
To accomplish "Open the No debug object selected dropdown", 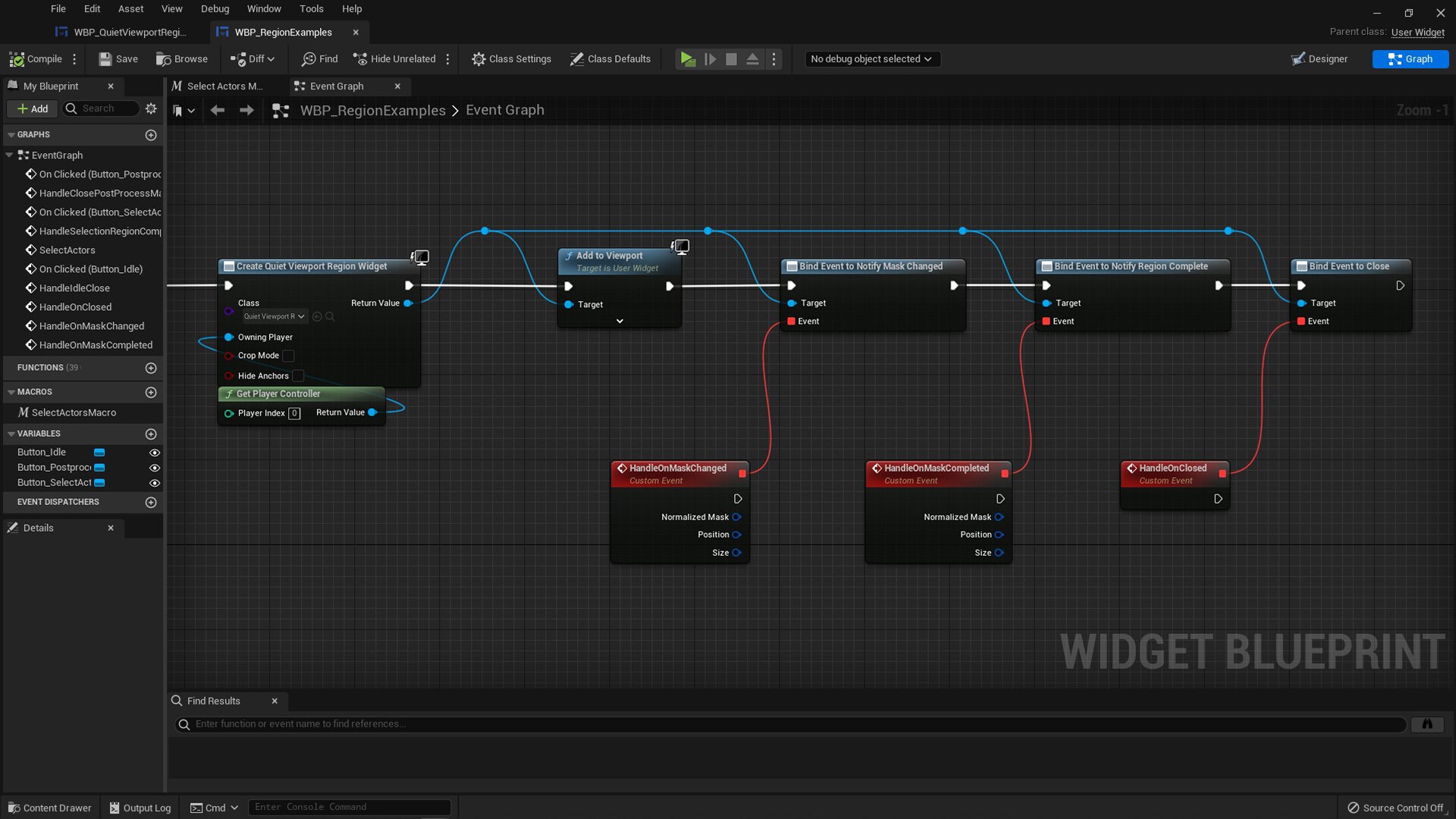I will [871, 58].
